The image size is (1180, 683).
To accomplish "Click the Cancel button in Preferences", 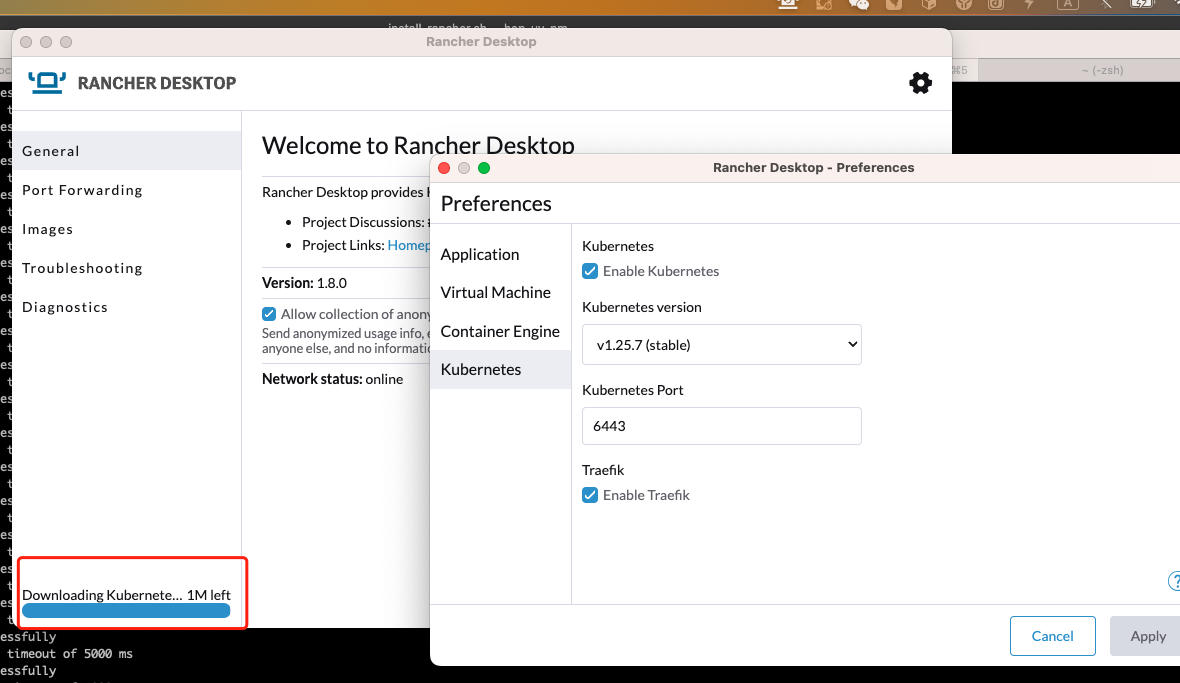I will 1052,636.
